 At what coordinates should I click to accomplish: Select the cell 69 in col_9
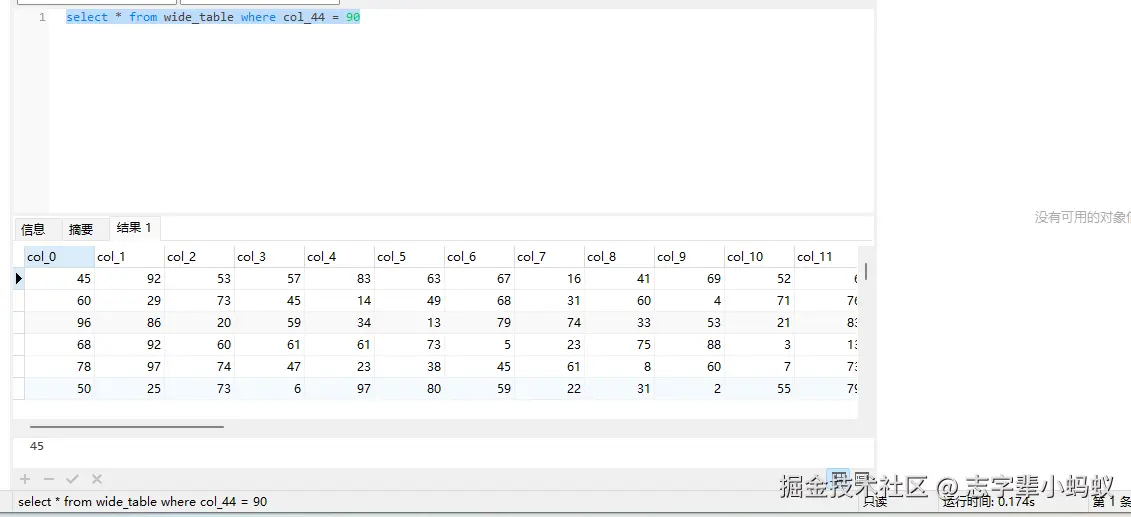pos(690,278)
